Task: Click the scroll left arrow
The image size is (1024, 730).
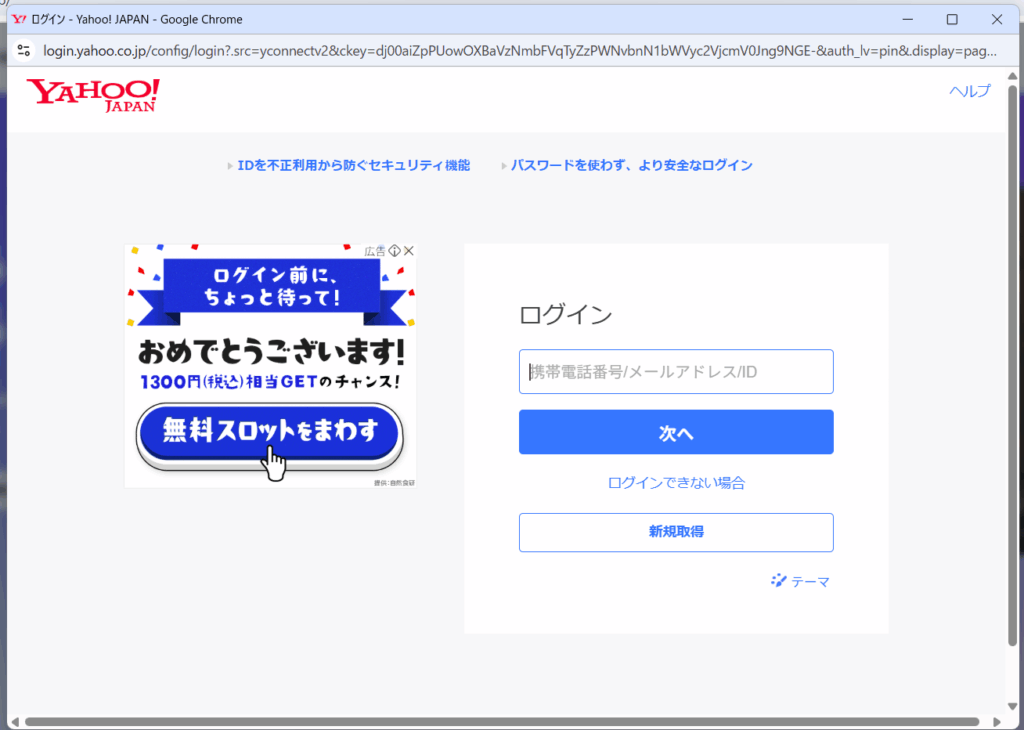Action: click(15, 722)
